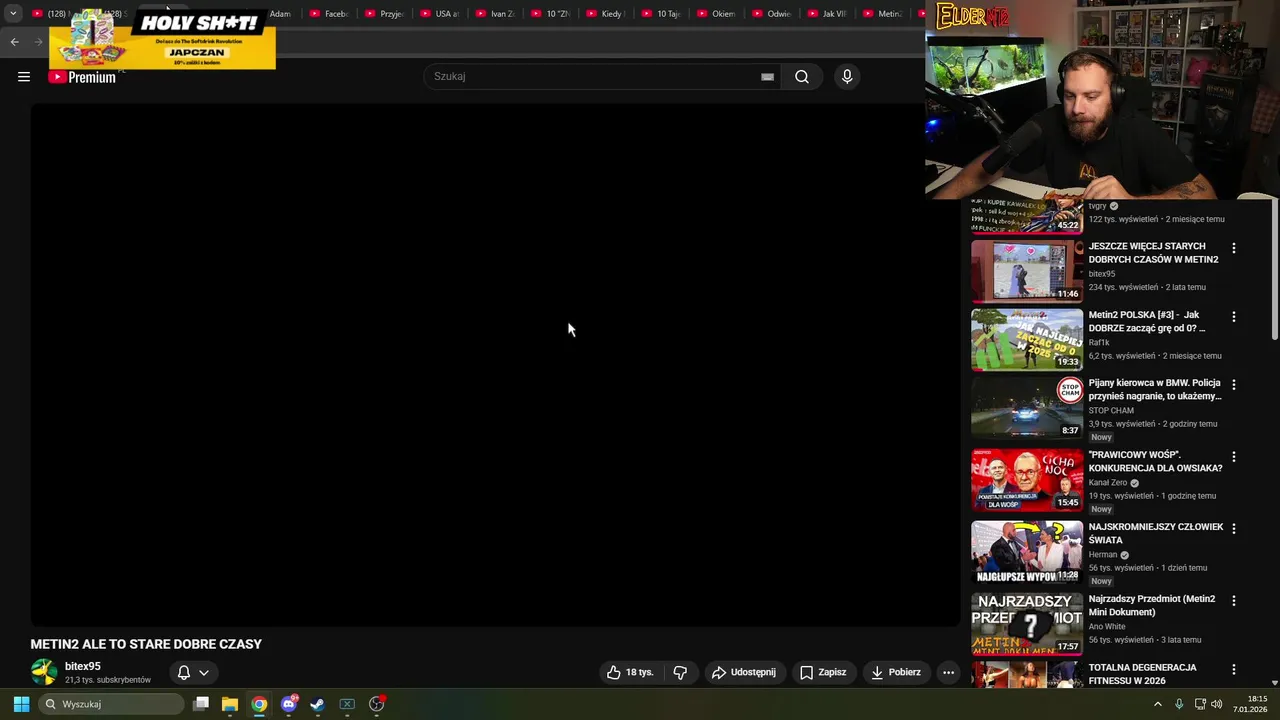The height and width of the screenshot is (720, 1280).
Task: Click the page vertical scrollbar
Action: click(1274, 270)
